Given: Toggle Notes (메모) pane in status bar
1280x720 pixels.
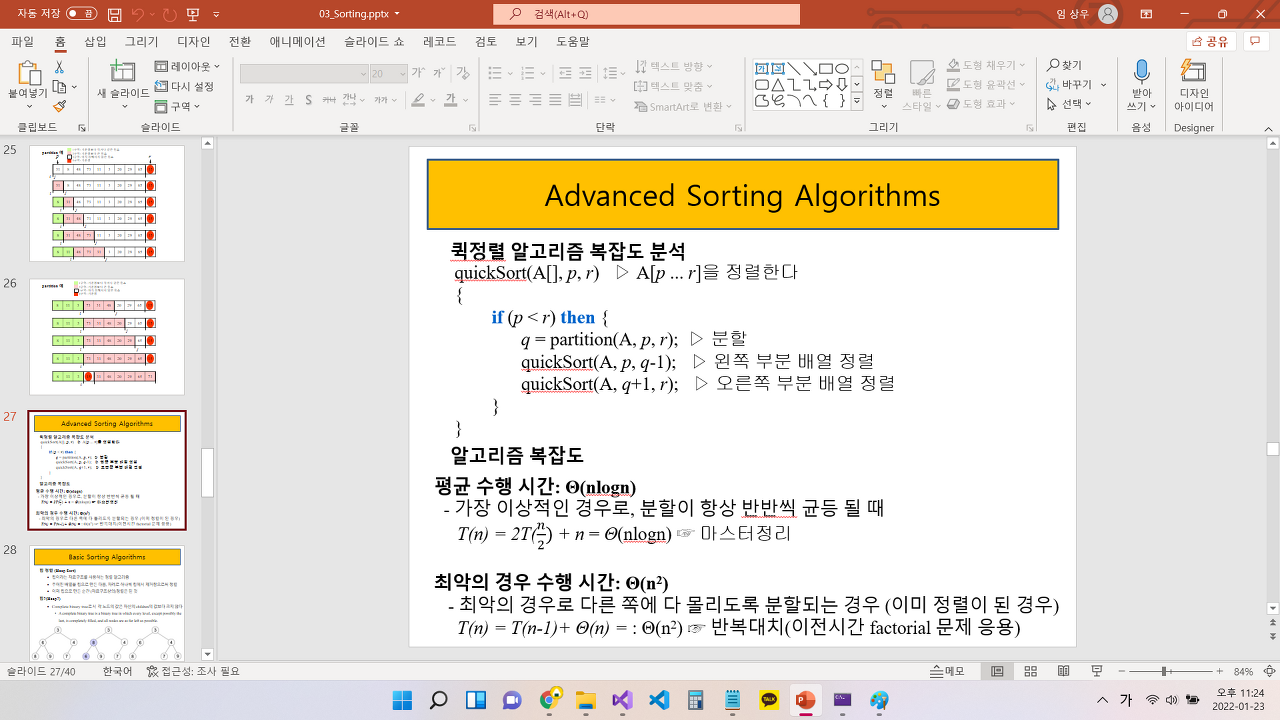Looking at the screenshot, I should click(x=947, y=671).
